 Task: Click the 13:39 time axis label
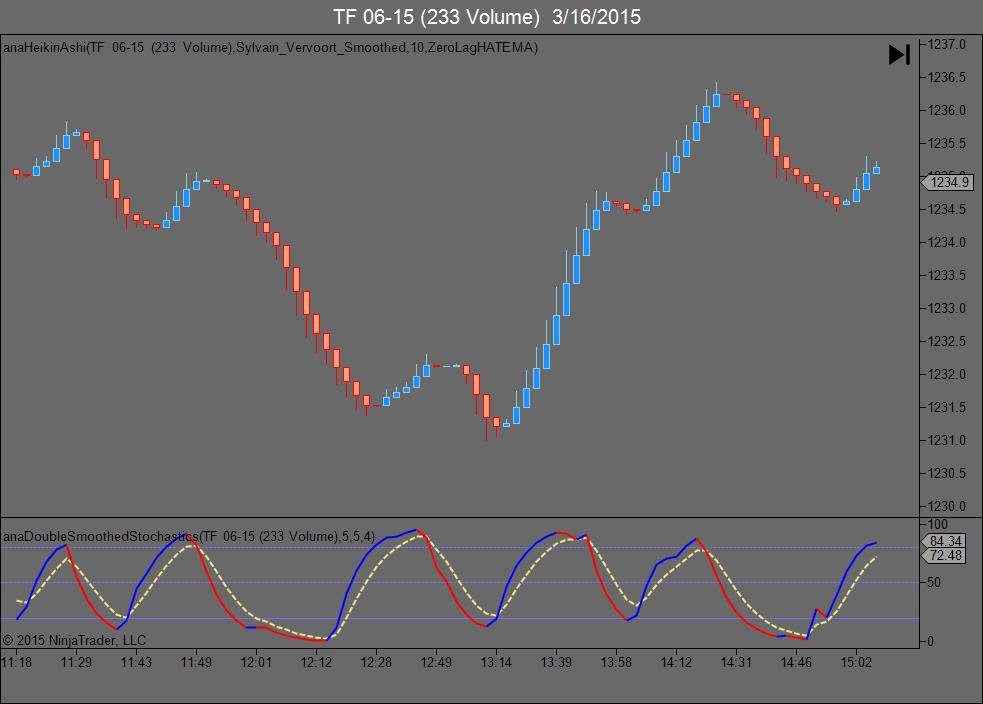[x=556, y=663]
